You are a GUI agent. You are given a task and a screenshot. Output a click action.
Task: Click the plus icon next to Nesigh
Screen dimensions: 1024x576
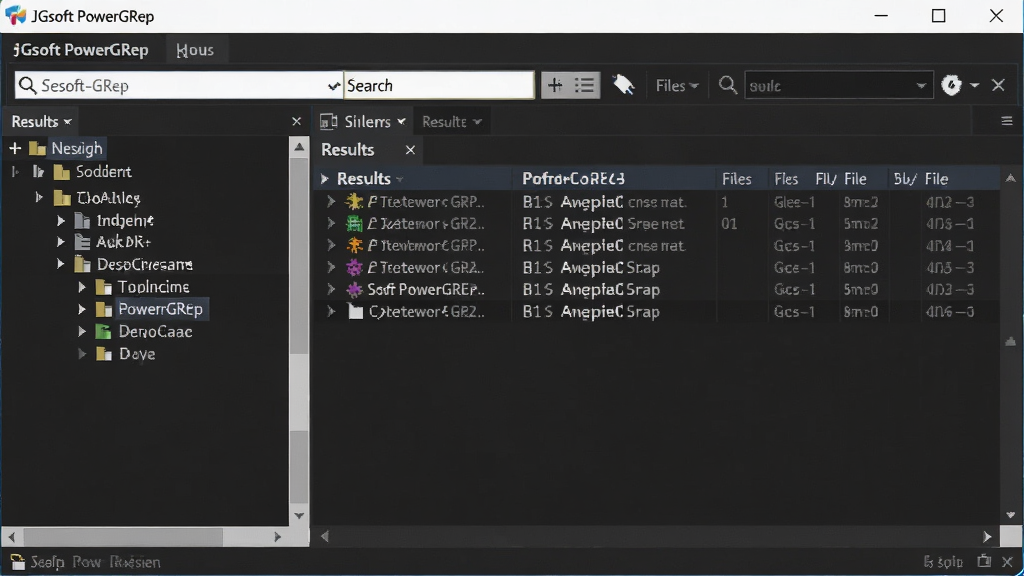pyautogui.click(x=15, y=149)
